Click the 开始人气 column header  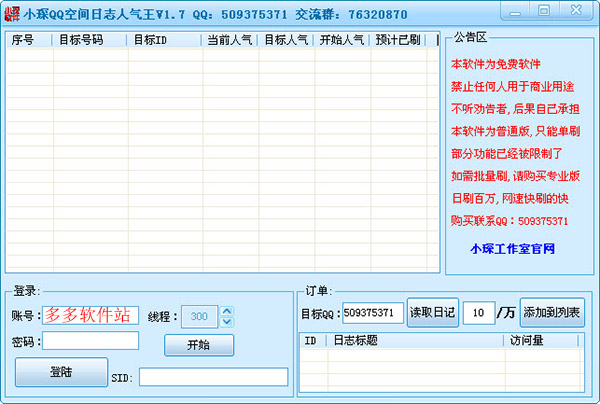click(341, 41)
